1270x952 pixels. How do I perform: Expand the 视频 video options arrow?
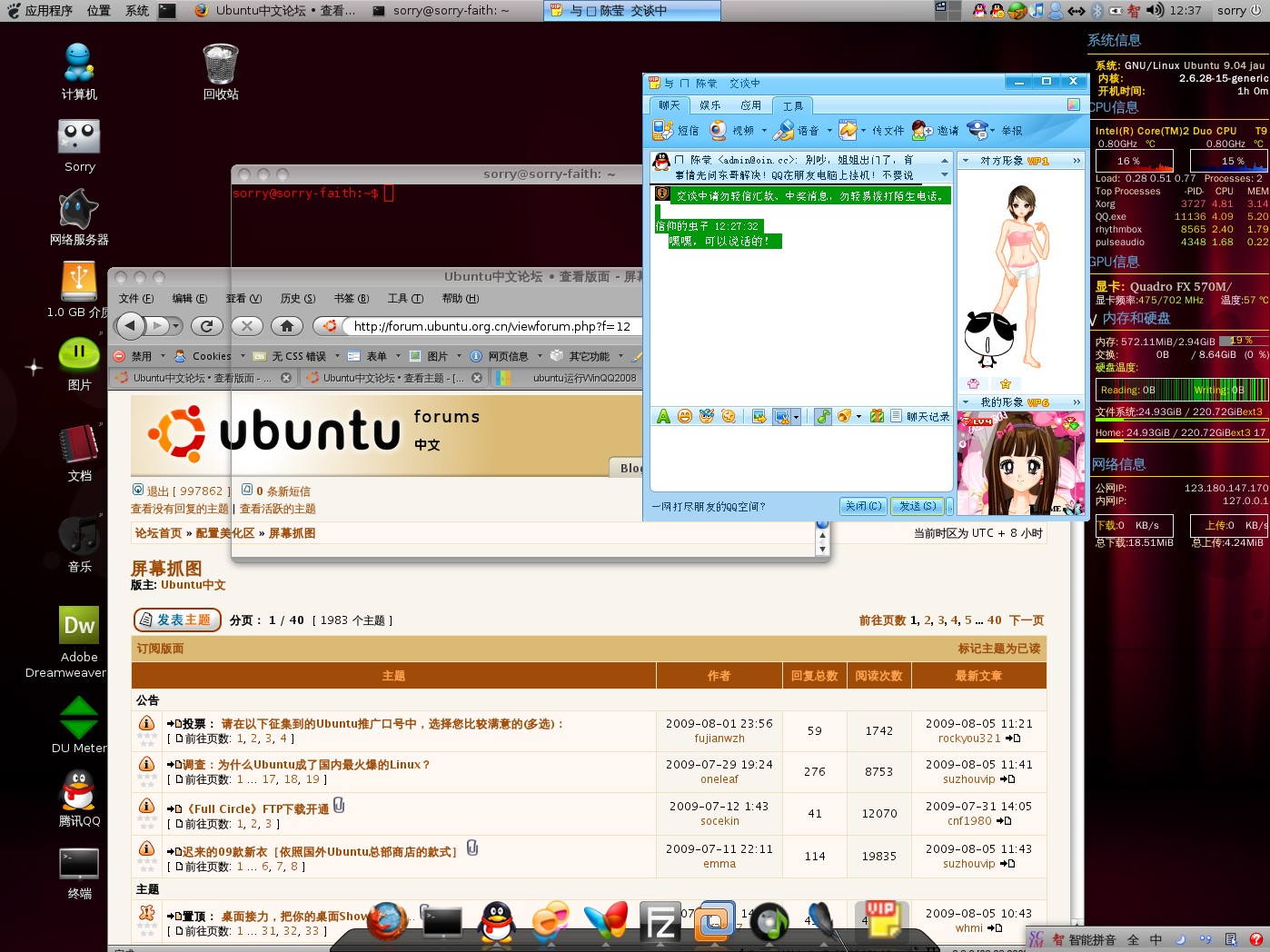point(764,131)
